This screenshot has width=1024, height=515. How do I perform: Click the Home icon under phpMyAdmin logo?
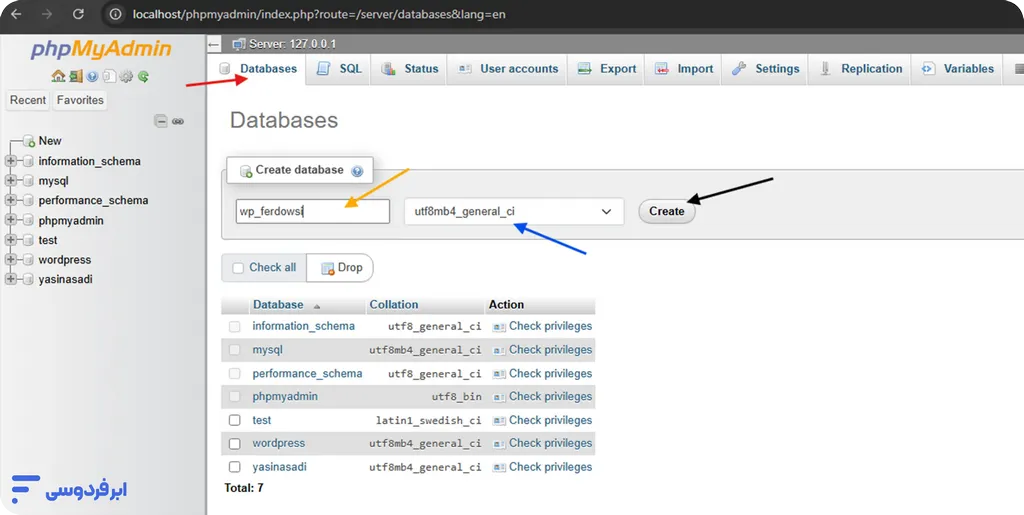[58, 76]
